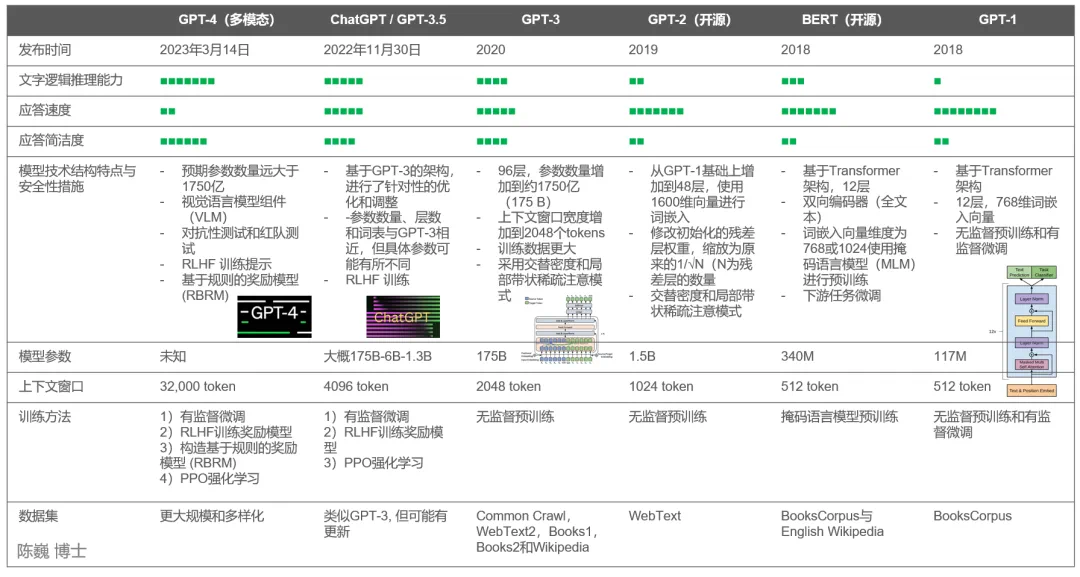Click the '模型参数' row label
The width and height of the screenshot is (1080, 577).
pyautogui.click(x=45, y=357)
